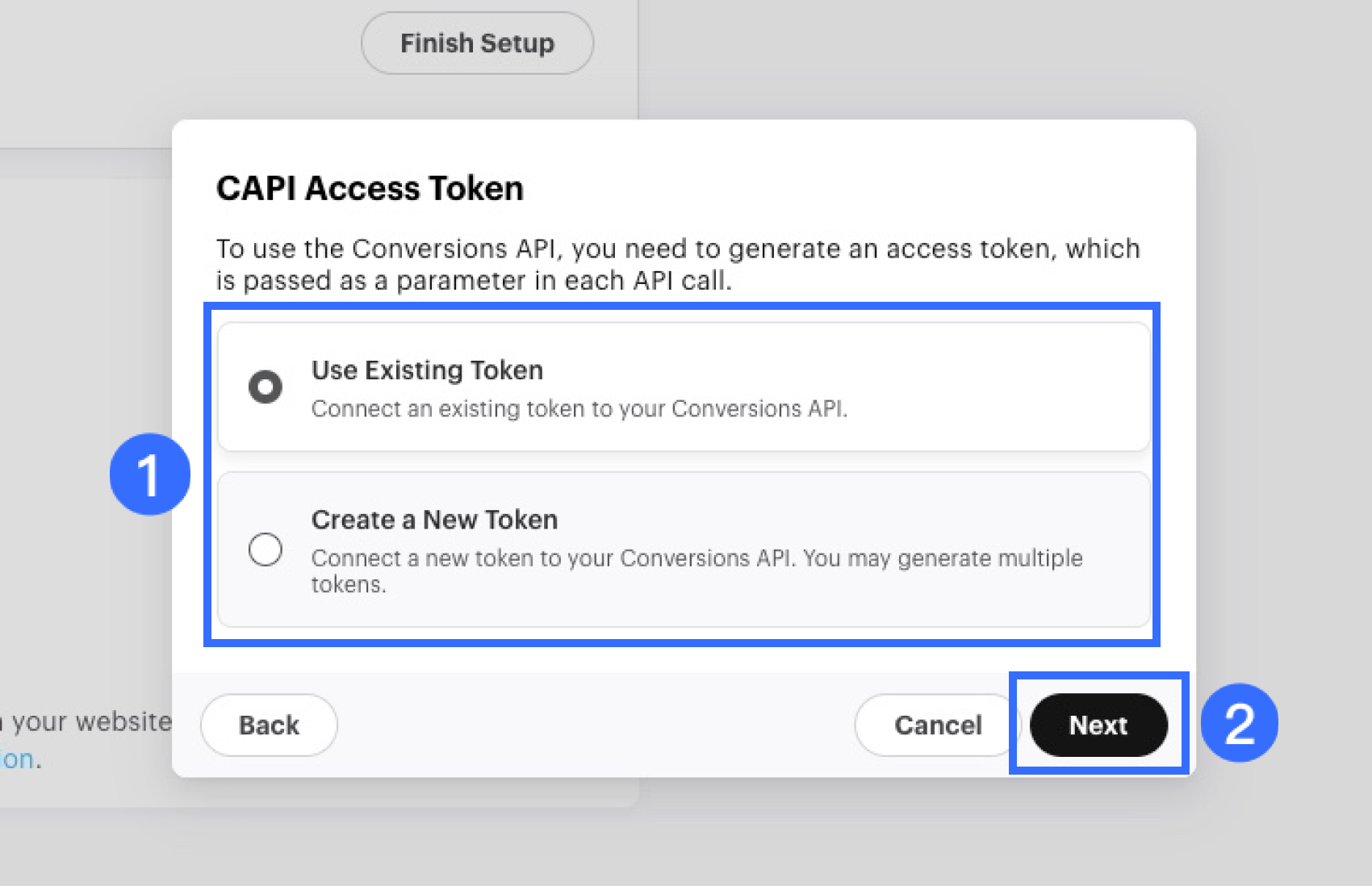Go back with the Back button
This screenshot has height=886, width=1372.
[x=269, y=725]
